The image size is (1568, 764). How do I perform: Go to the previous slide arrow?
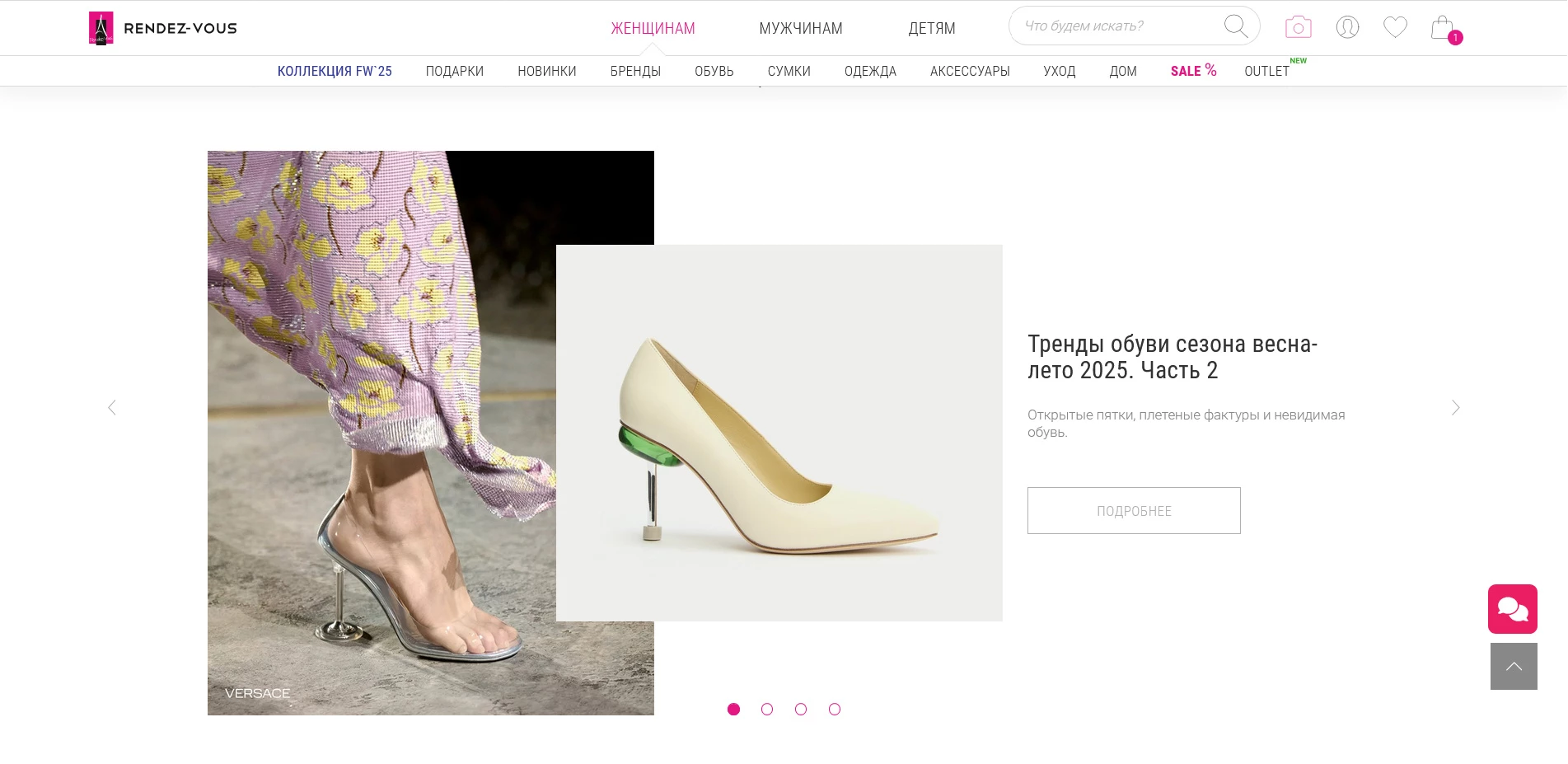[112, 408]
